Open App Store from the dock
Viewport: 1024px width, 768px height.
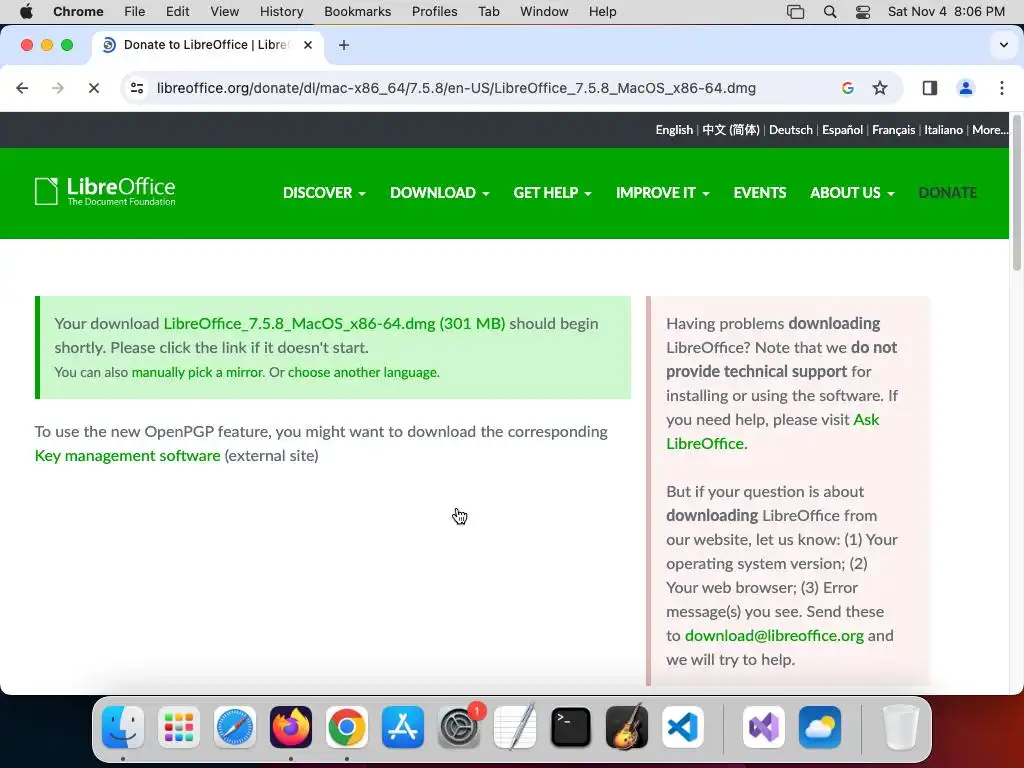pyautogui.click(x=403, y=728)
